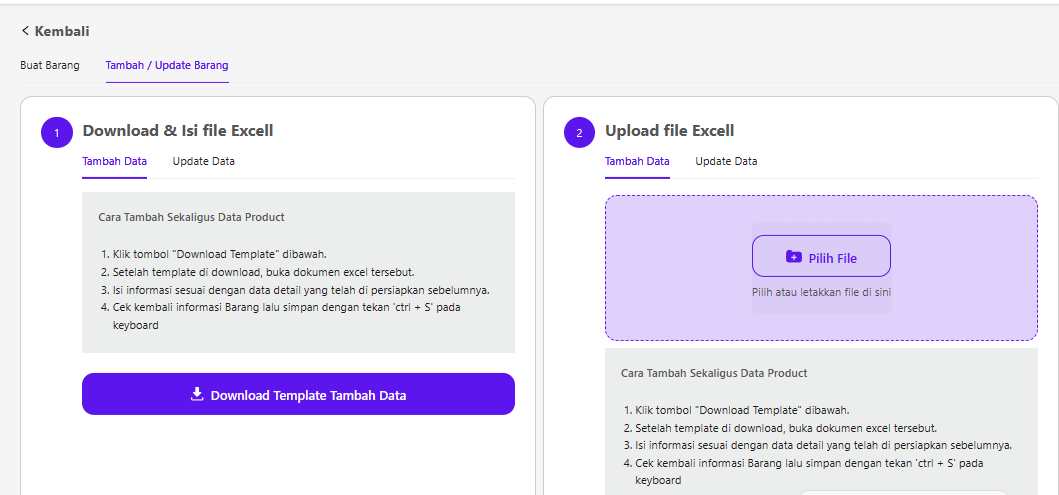Click instructions title in the Download section
The height and width of the screenshot is (495, 1059).
pos(191,217)
